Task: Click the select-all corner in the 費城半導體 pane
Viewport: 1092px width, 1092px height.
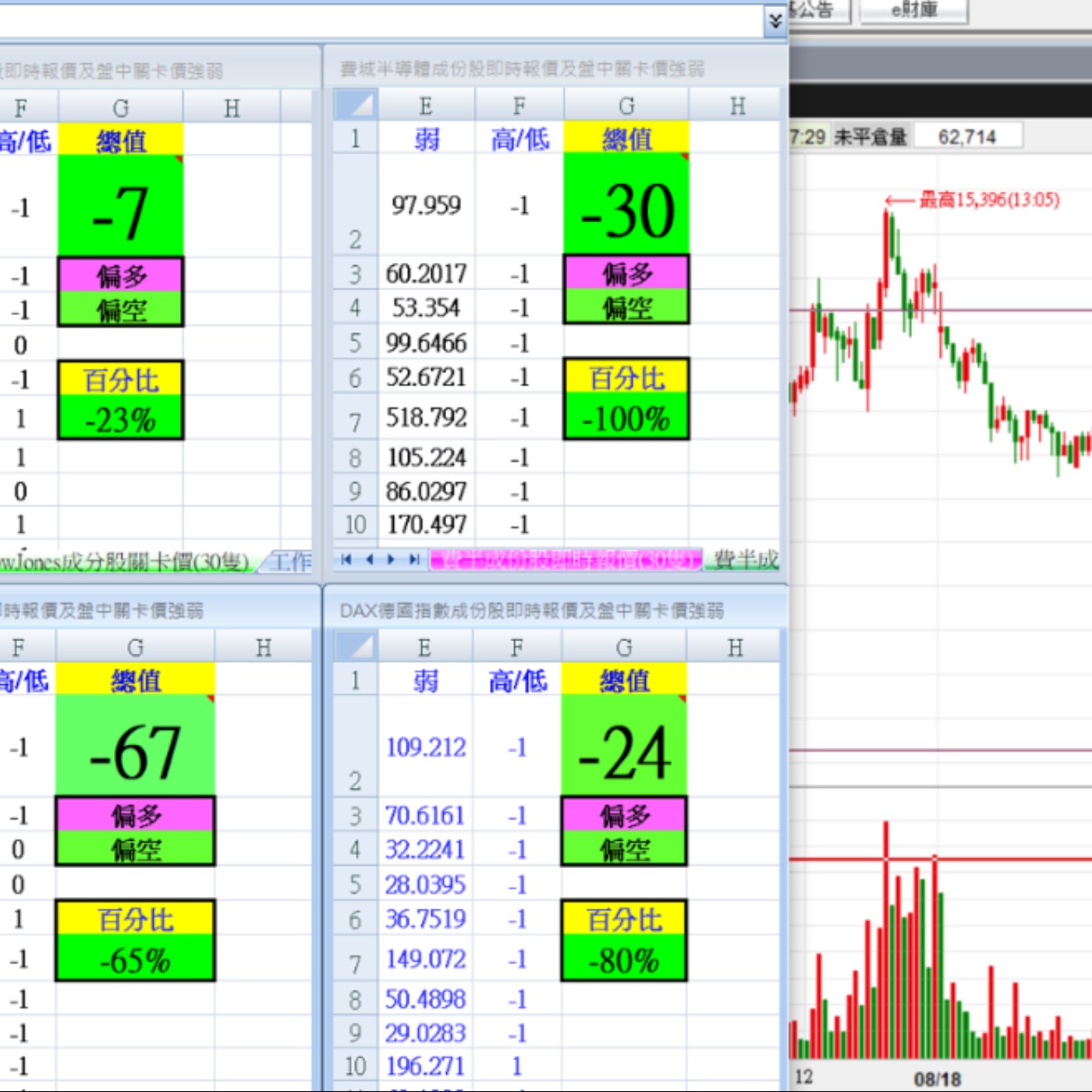Action: pyautogui.click(x=356, y=105)
